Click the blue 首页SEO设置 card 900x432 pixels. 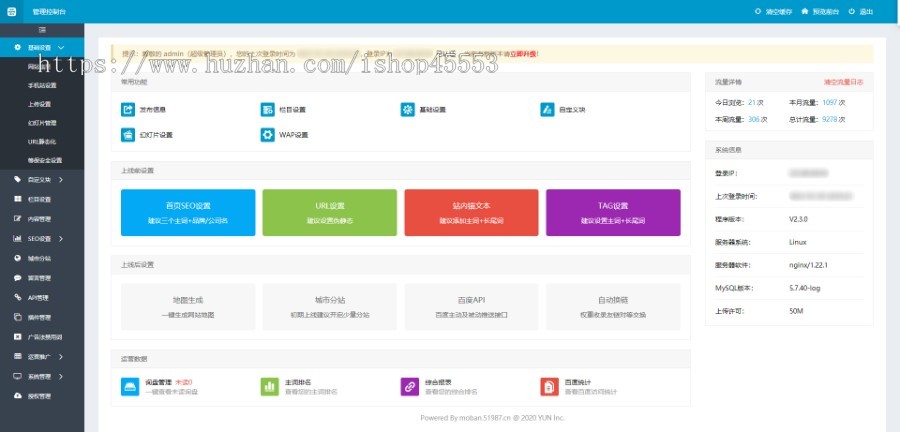(188, 212)
